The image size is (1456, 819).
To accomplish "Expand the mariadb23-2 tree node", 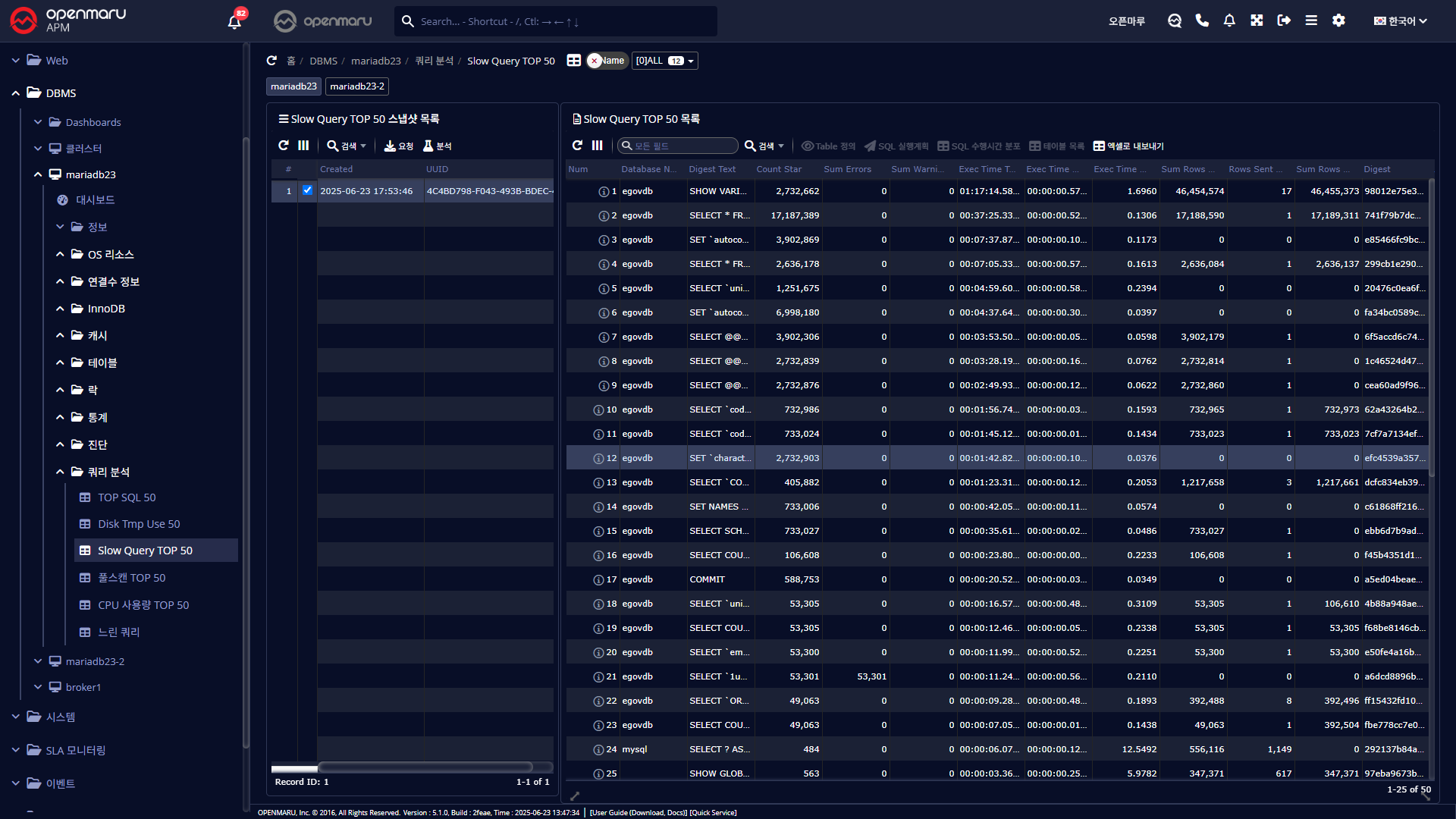I will tap(38, 661).
